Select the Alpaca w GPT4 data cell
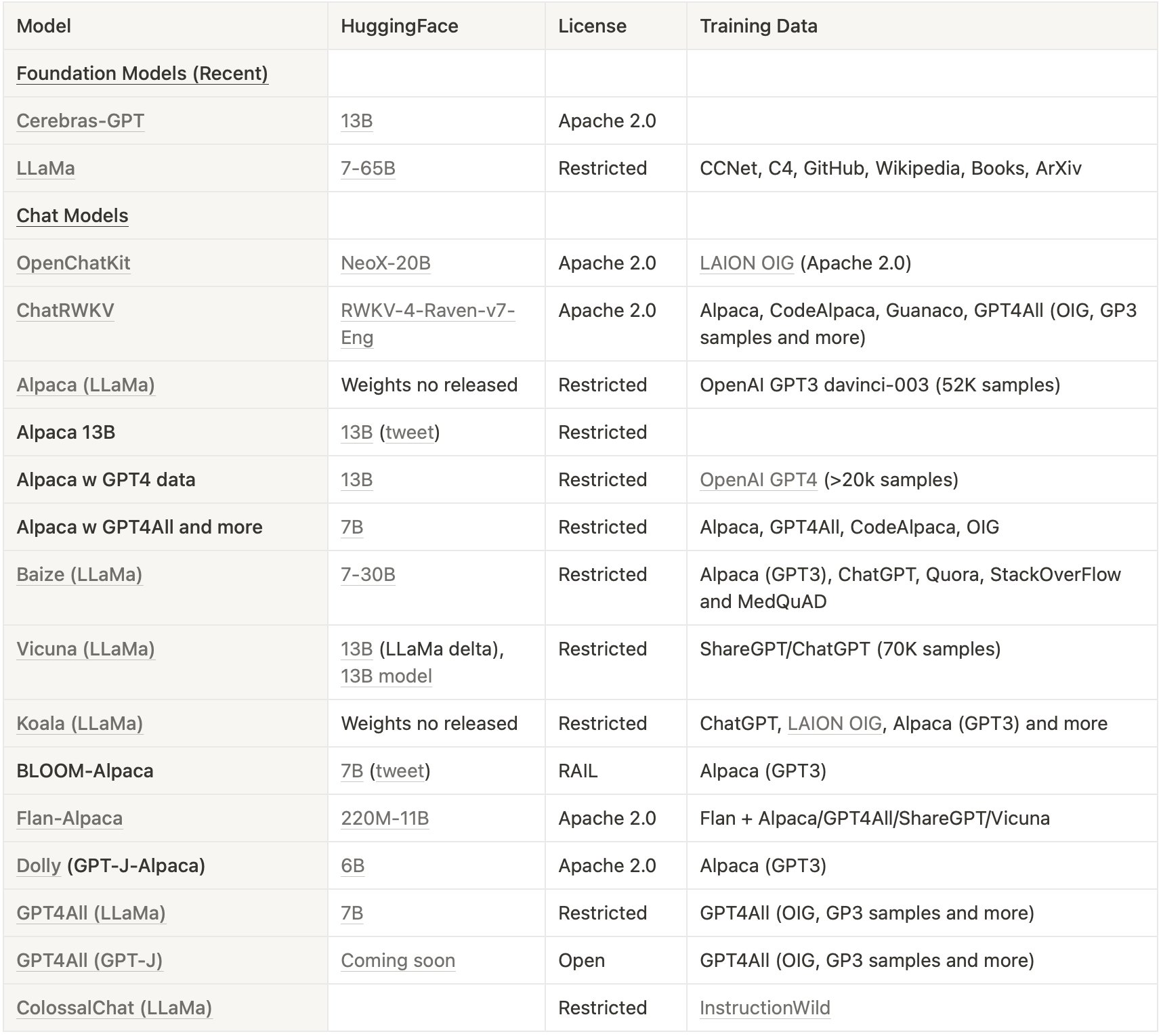Viewport: 1161px width, 1036px height. [165, 479]
